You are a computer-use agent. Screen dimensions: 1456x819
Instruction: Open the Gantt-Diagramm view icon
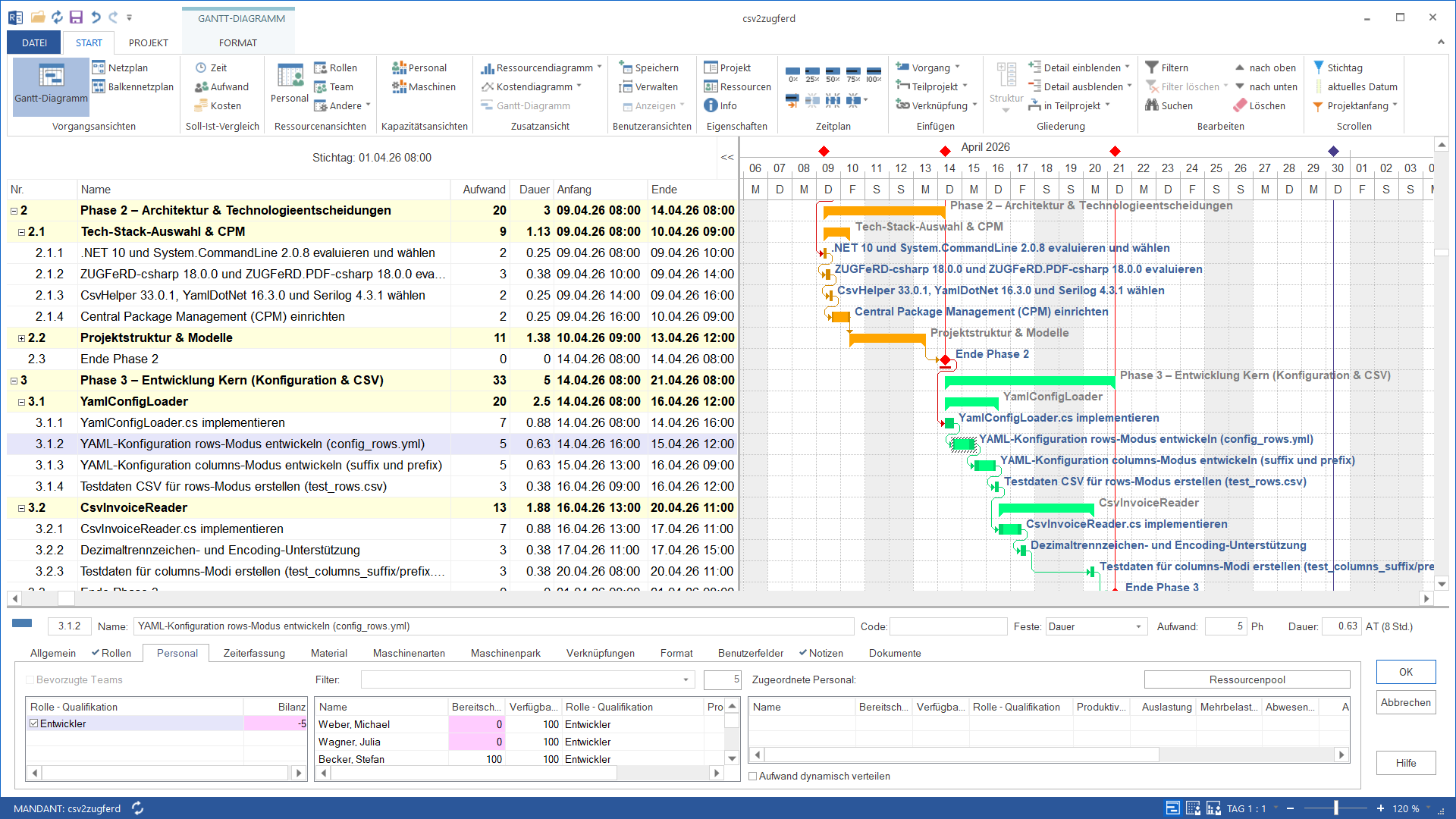51,85
